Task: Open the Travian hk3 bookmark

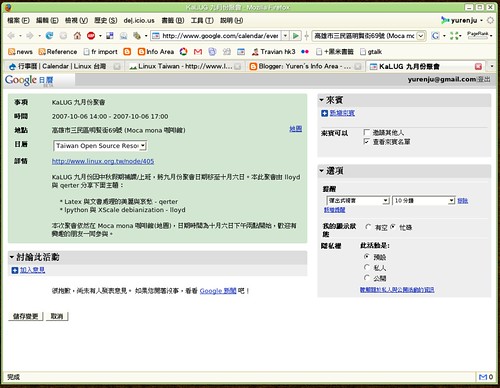Action: [x=273, y=52]
